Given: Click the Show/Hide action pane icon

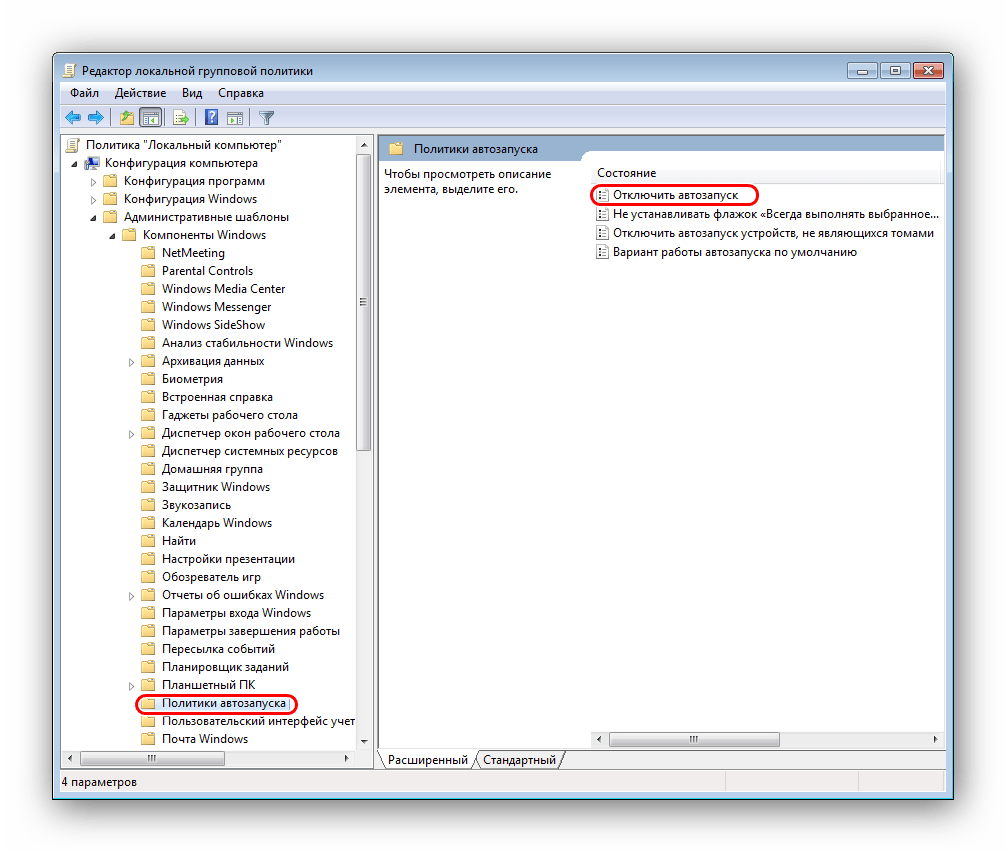Looking at the screenshot, I should tap(235, 118).
